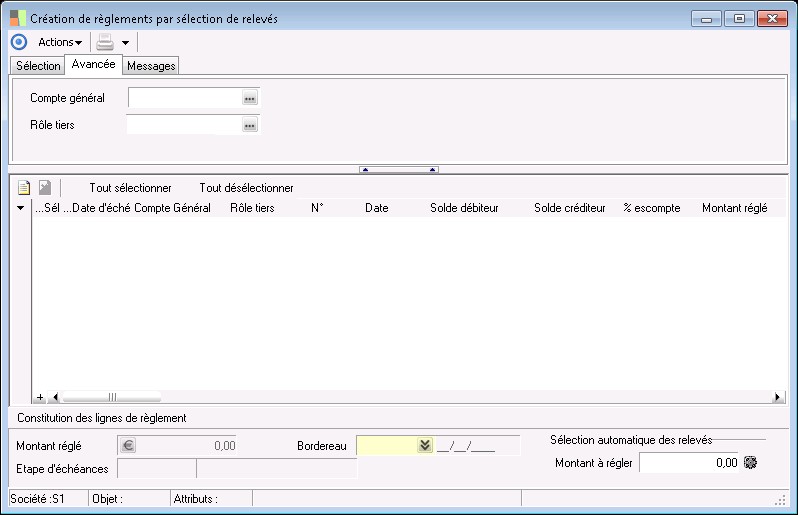Click the Rôle tiers column header
Screen dimensions: 798x515
click(x=252, y=208)
